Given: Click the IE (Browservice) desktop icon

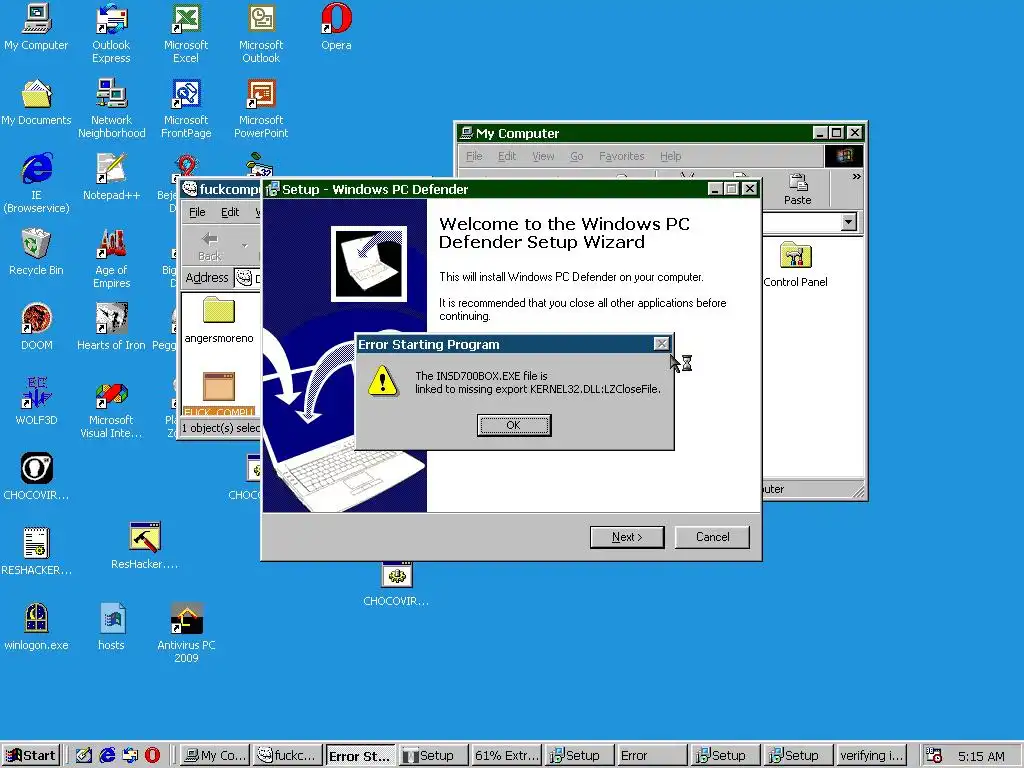Looking at the screenshot, I should [x=36, y=183].
